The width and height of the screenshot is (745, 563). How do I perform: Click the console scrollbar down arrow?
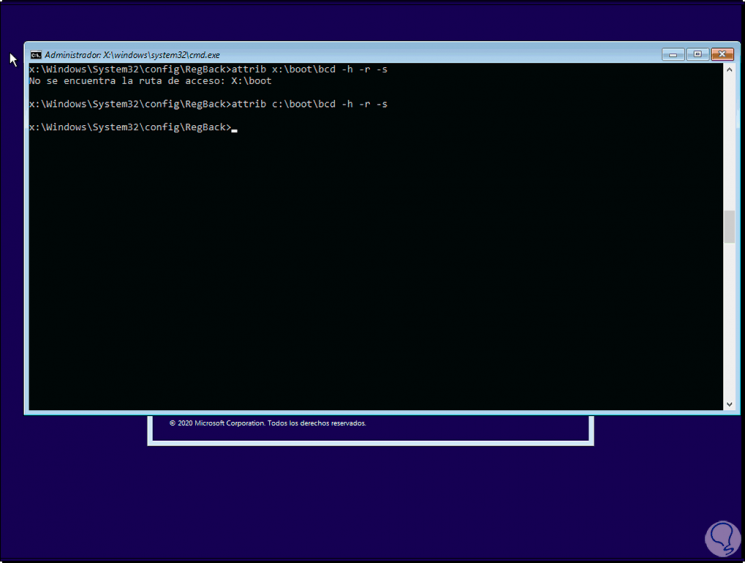click(729, 404)
